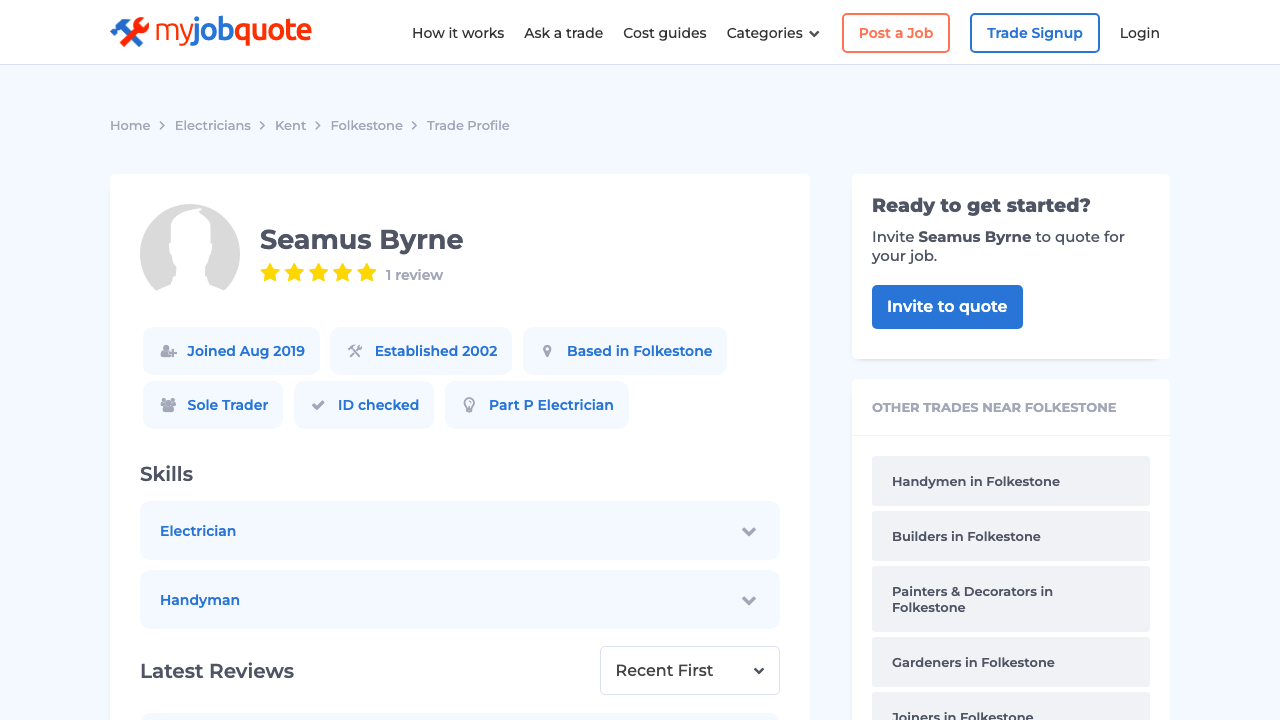The height and width of the screenshot is (720, 1280).
Task: Select How it works in the navigation
Action: pyautogui.click(x=458, y=33)
